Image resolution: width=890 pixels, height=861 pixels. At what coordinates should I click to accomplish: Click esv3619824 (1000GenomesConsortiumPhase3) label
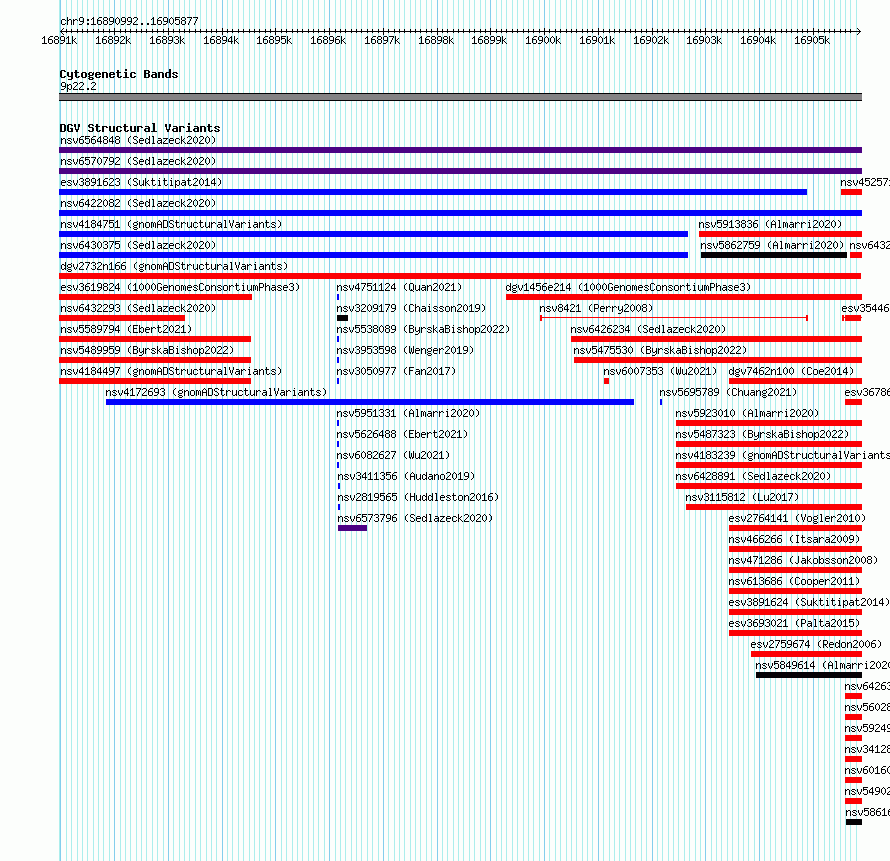point(180,287)
